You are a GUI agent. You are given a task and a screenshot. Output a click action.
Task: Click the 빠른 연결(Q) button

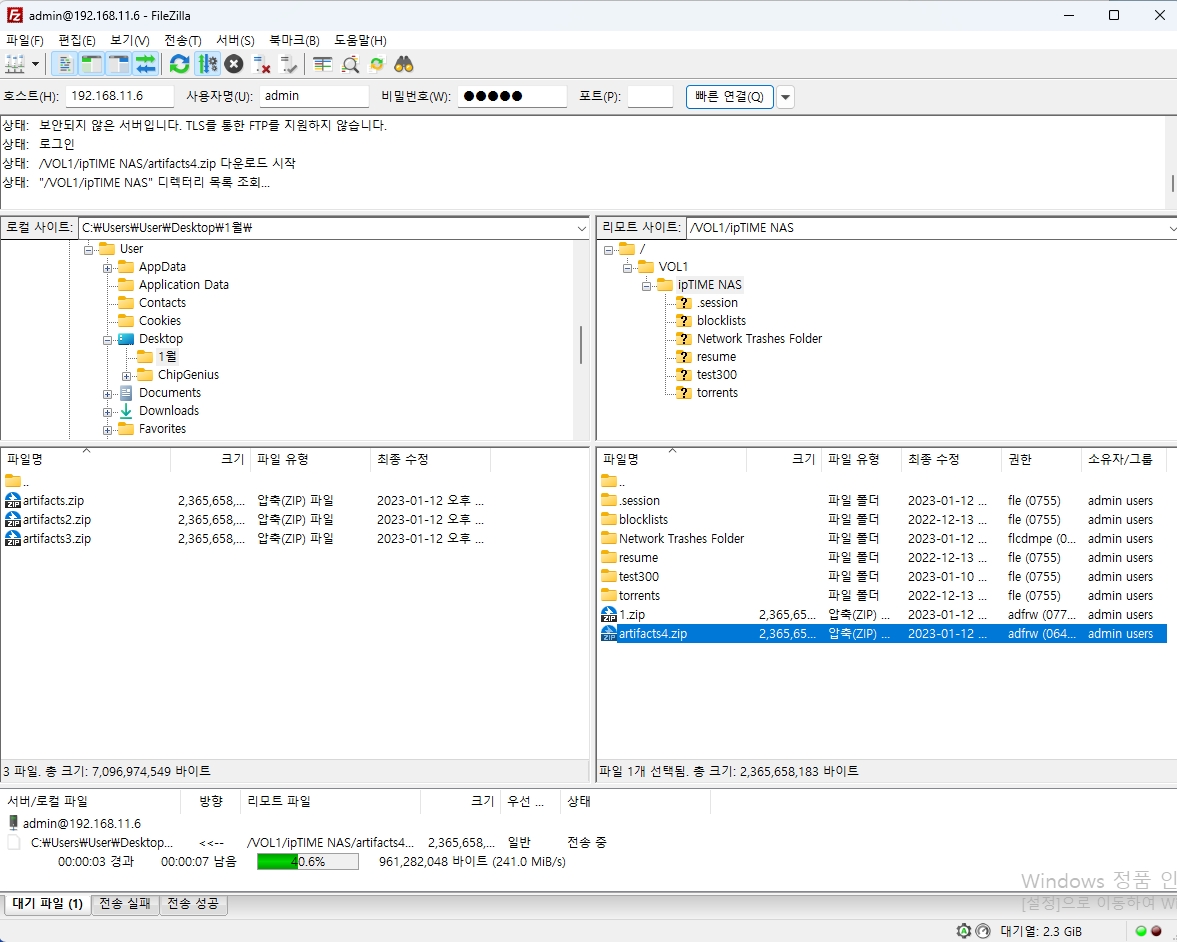coord(730,97)
